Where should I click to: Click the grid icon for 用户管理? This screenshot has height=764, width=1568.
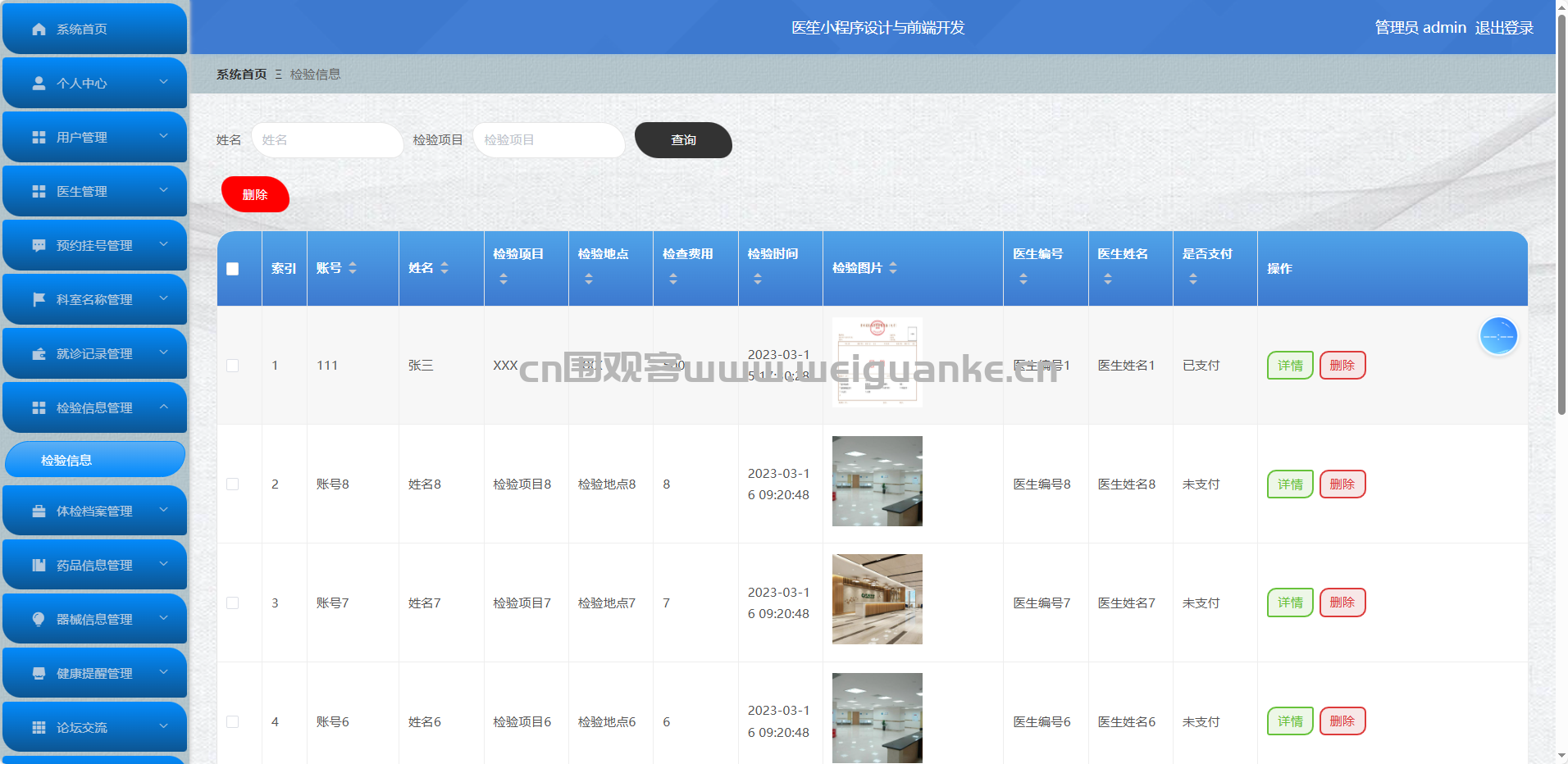coord(39,138)
